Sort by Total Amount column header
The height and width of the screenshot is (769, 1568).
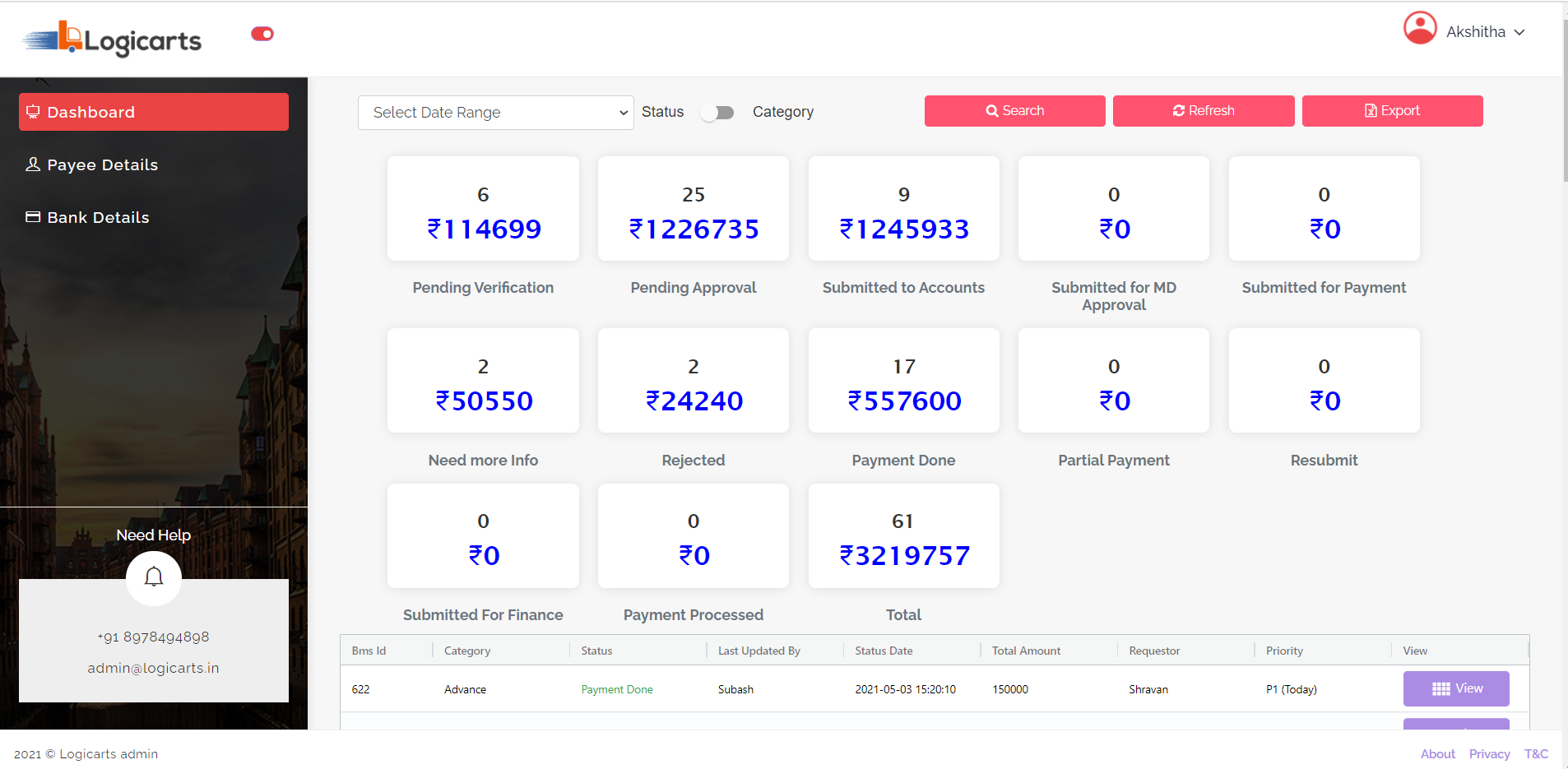tap(1026, 651)
